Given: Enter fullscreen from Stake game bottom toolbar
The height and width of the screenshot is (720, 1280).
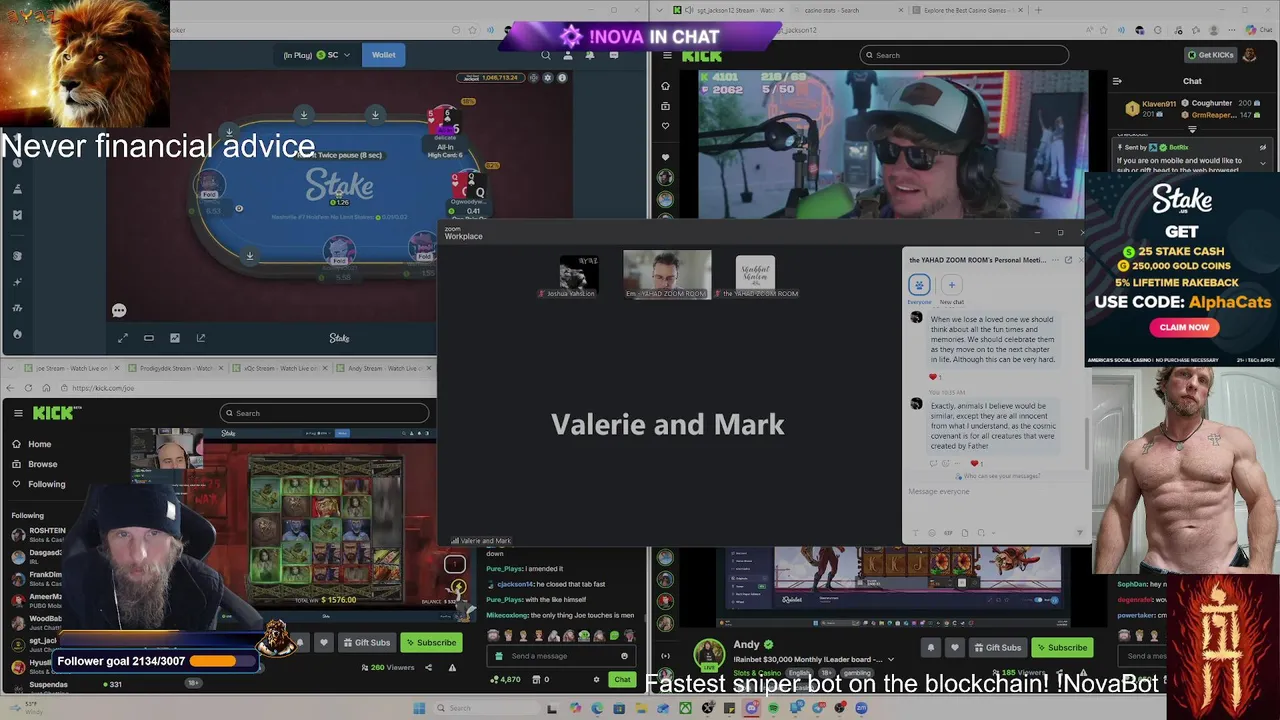Looking at the screenshot, I should click(123, 338).
